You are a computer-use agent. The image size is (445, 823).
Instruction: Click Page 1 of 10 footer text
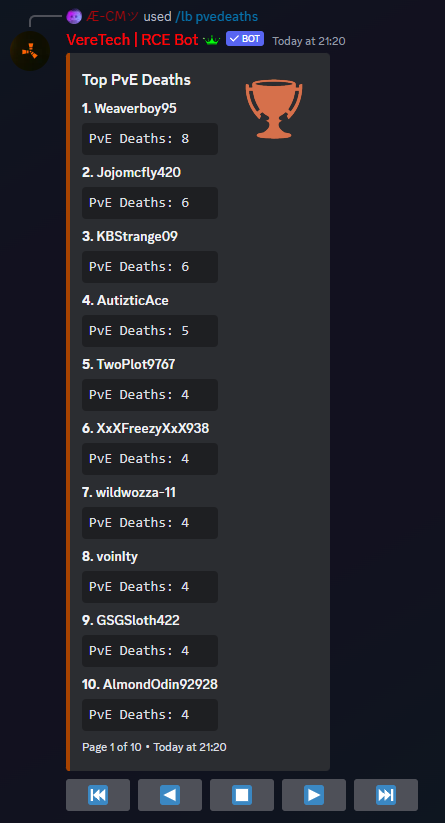tap(112, 747)
